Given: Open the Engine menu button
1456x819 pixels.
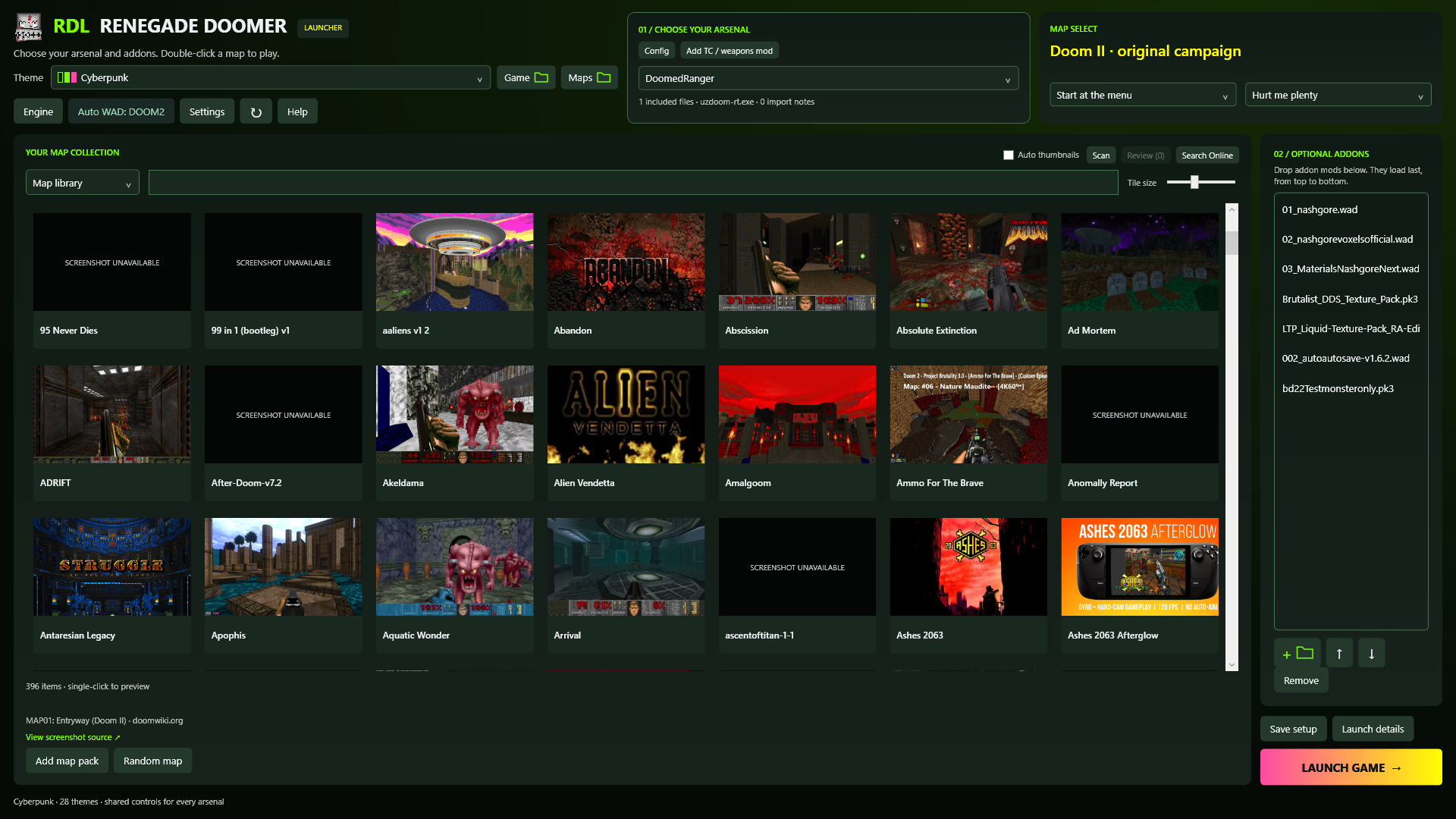Looking at the screenshot, I should click(x=38, y=111).
